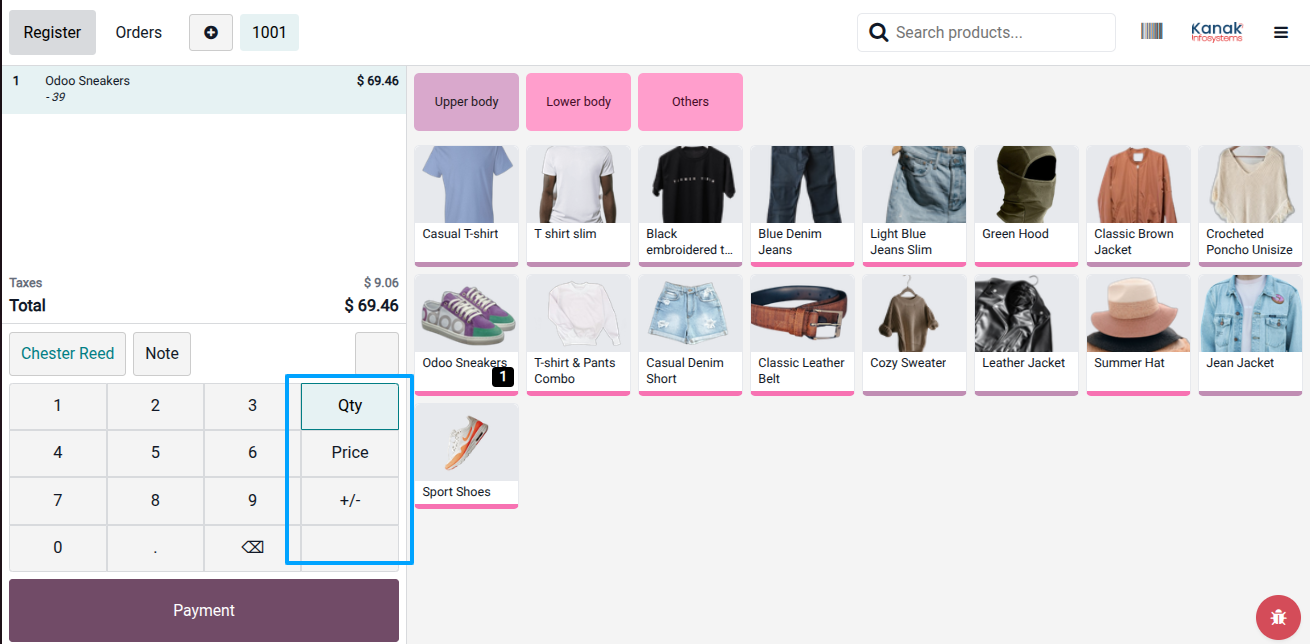
Task: Add another Odoo Sneakers product card
Action: click(467, 335)
